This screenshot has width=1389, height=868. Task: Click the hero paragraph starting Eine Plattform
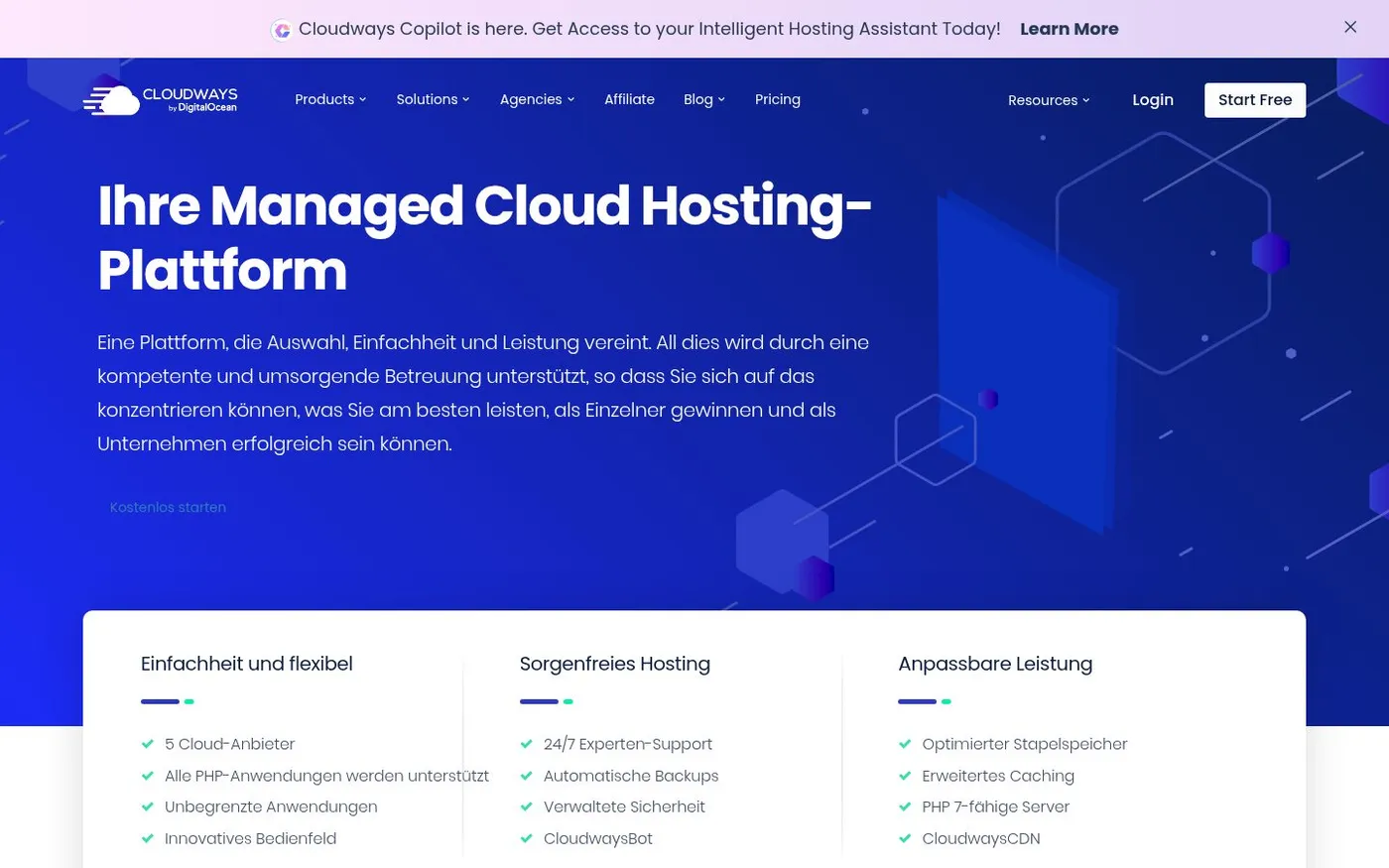coord(483,393)
